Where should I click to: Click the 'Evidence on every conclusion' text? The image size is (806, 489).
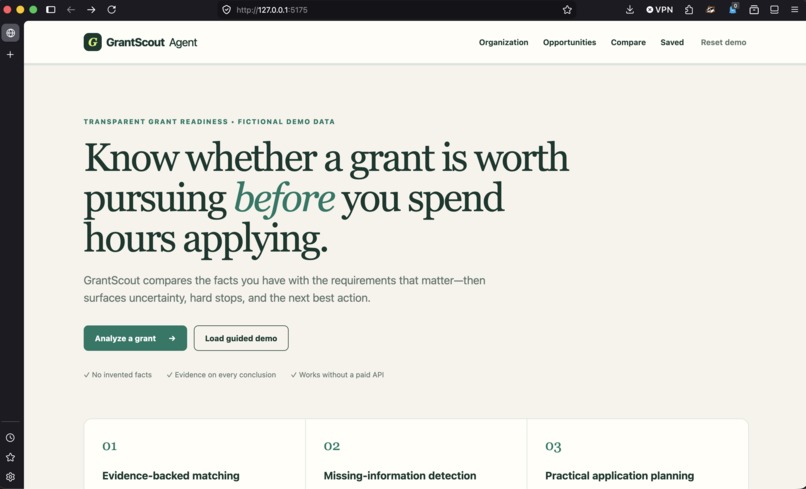tap(225, 375)
